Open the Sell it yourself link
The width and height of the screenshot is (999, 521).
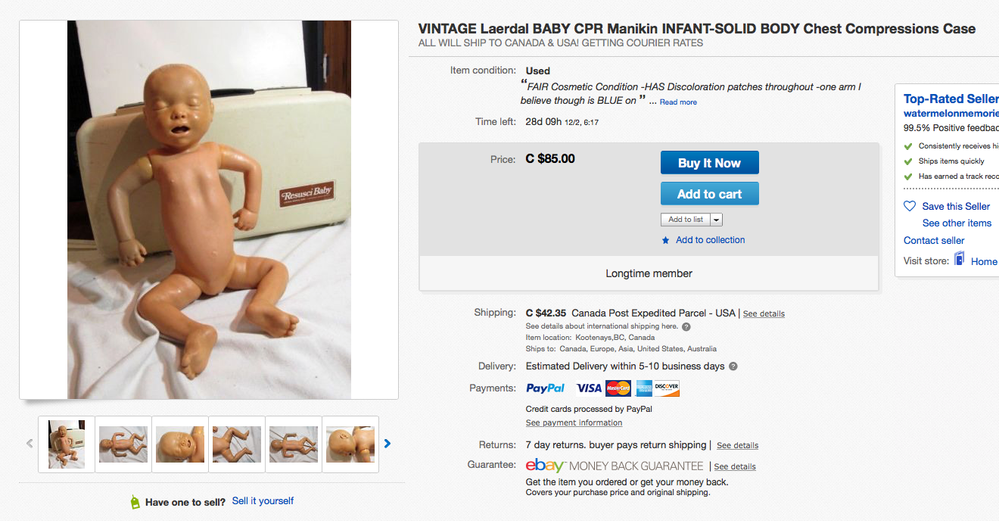tap(263, 501)
